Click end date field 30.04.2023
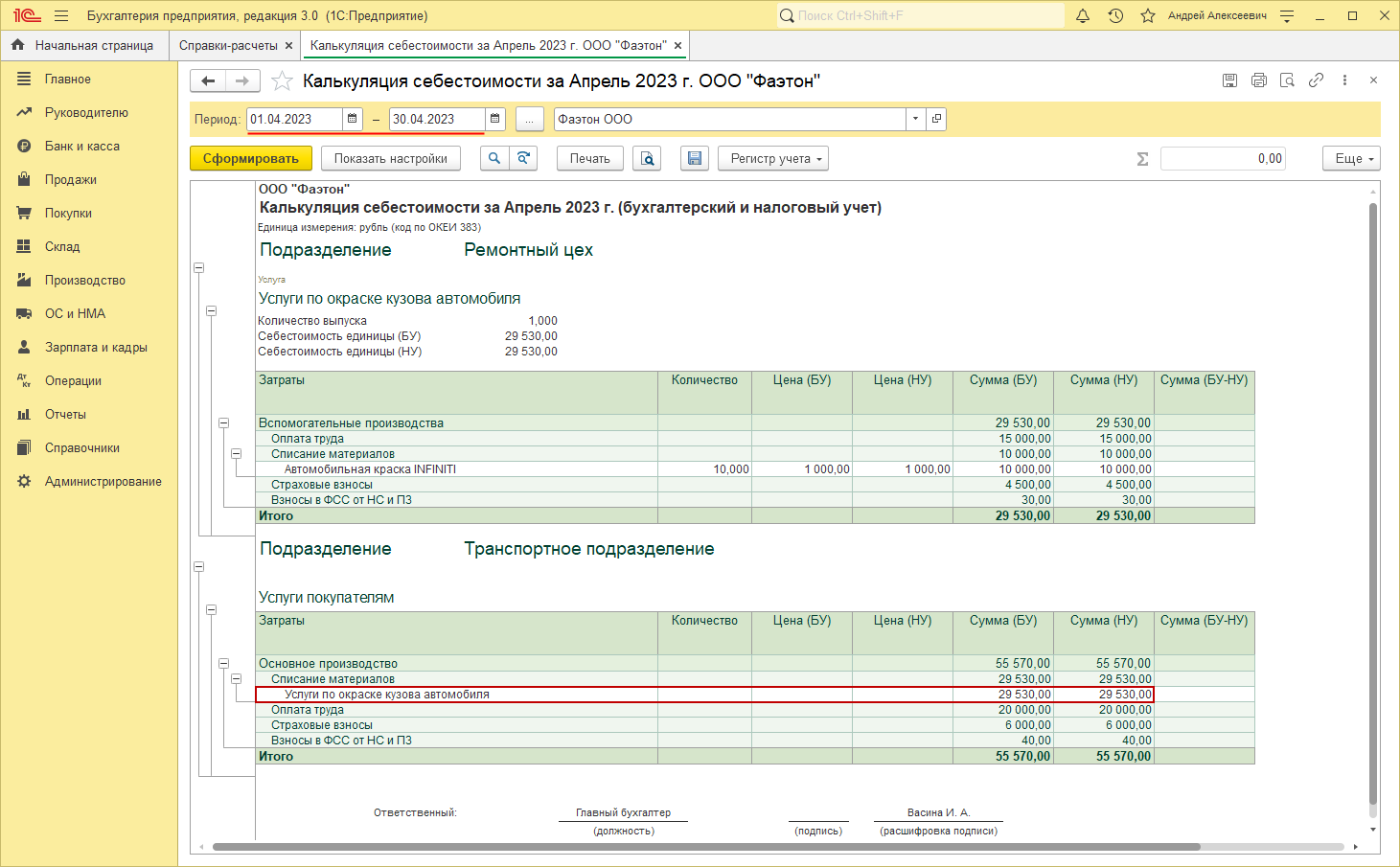This screenshot has height=867, width=1400. click(x=437, y=119)
